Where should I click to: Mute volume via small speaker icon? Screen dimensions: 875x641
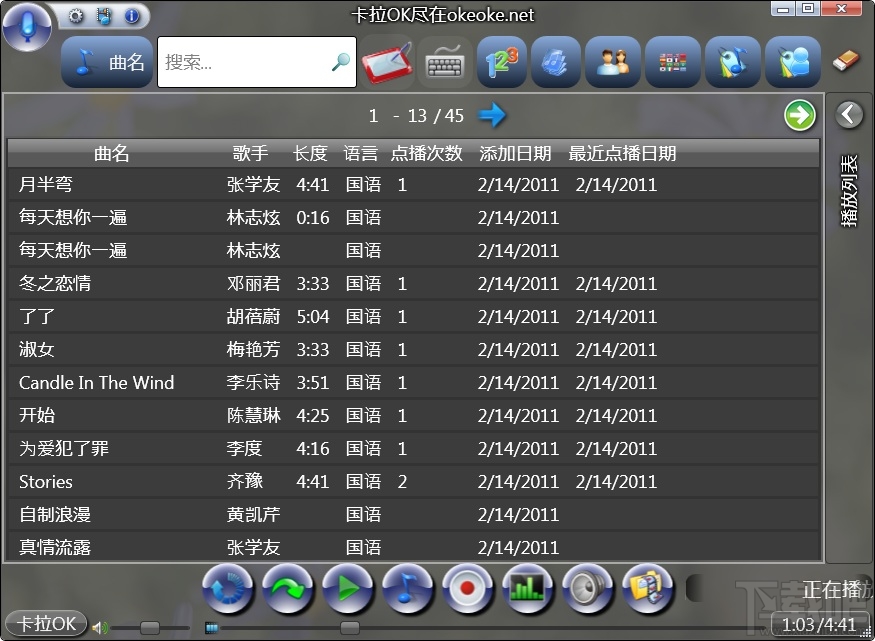(99, 628)
